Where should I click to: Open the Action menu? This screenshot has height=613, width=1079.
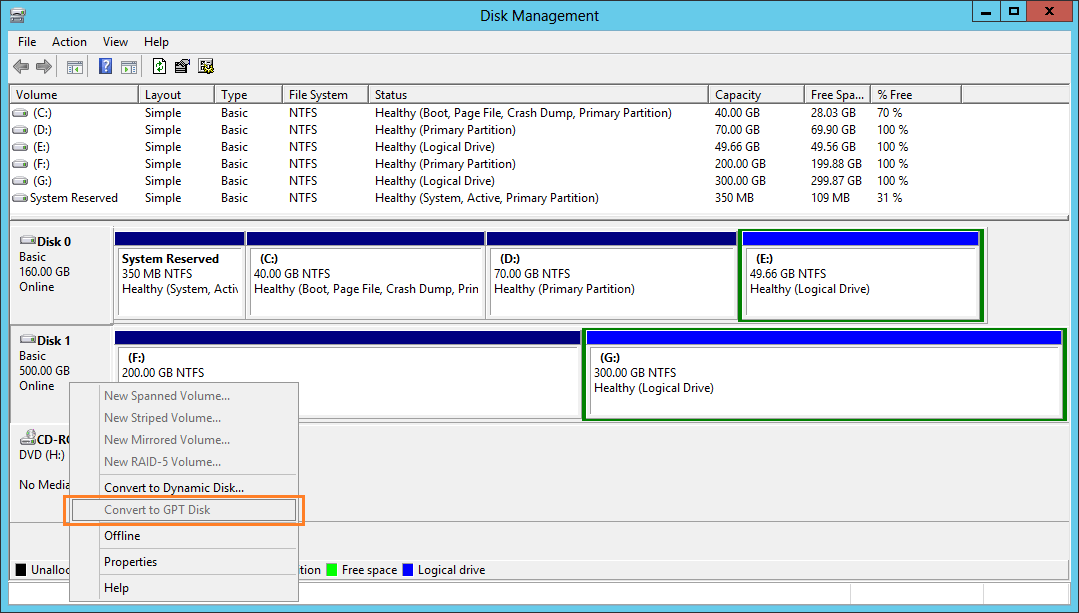(x=70, y=42)
